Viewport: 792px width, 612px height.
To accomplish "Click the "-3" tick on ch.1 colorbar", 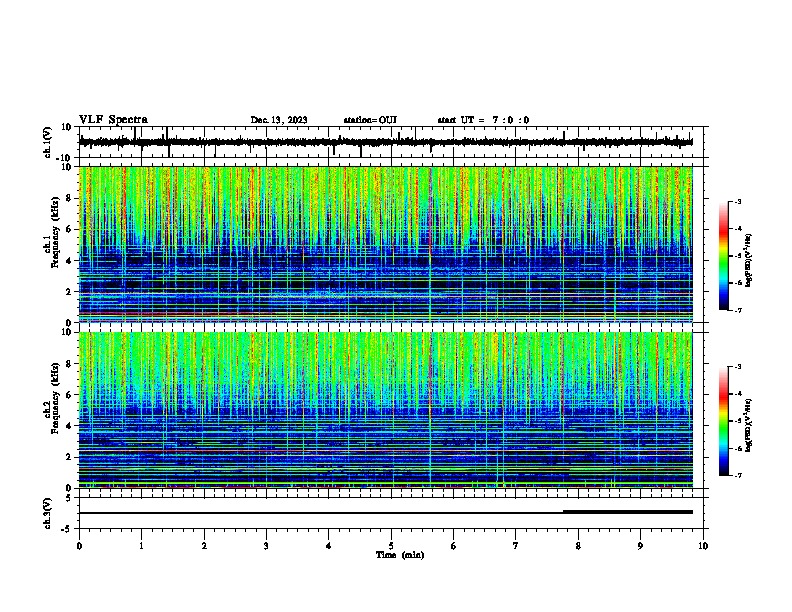I will click(738, 202).
